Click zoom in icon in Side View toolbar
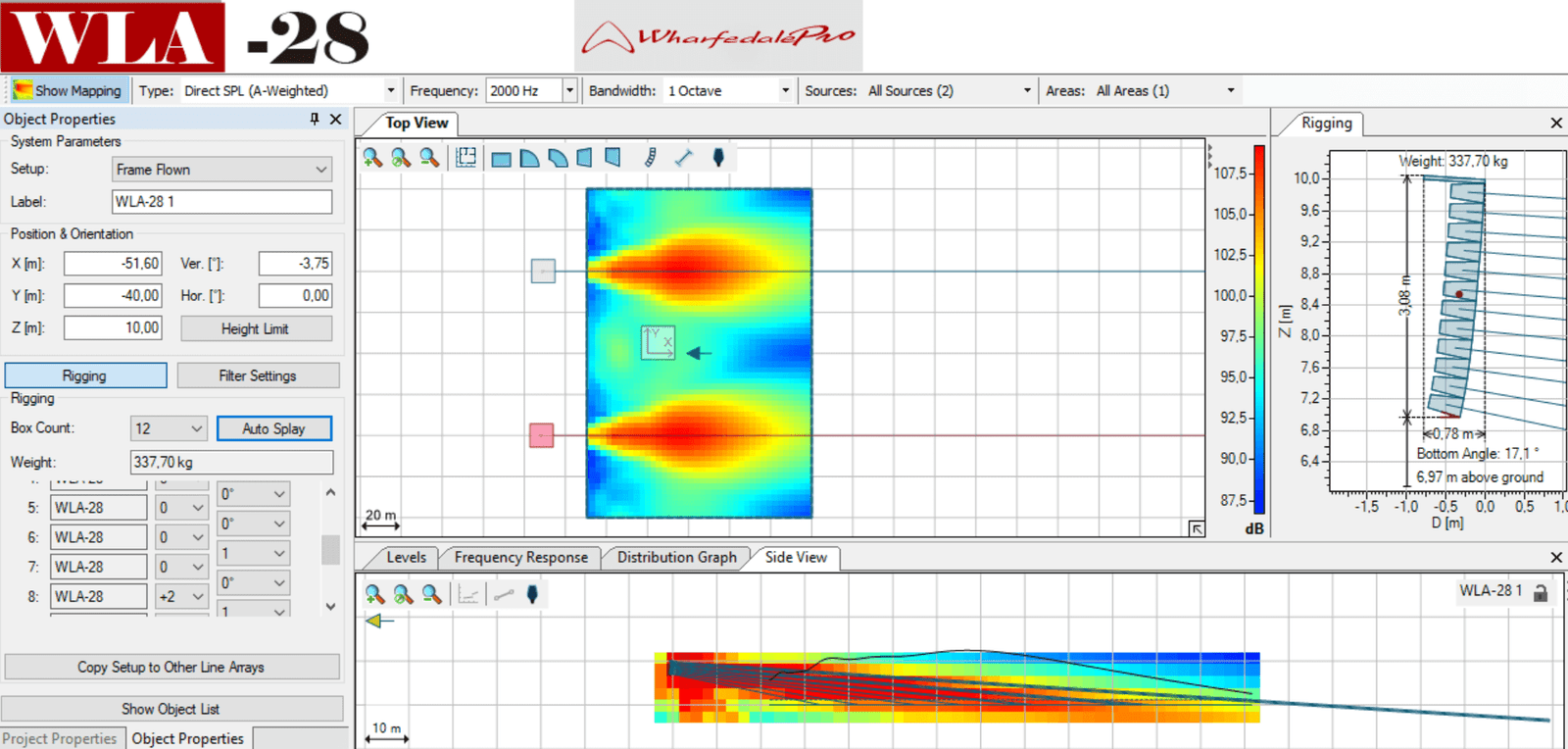The height and width of the screenshot is (749, 1568). [374, 594]
